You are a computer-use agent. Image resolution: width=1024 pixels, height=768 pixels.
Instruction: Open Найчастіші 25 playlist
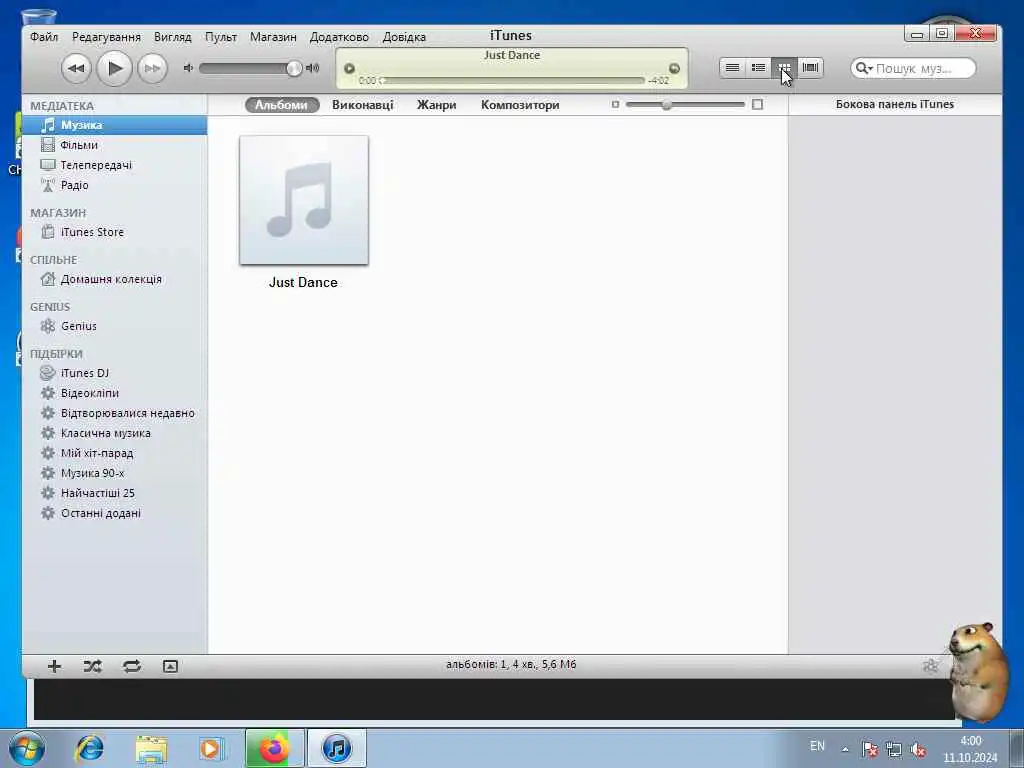coord(115,493)
